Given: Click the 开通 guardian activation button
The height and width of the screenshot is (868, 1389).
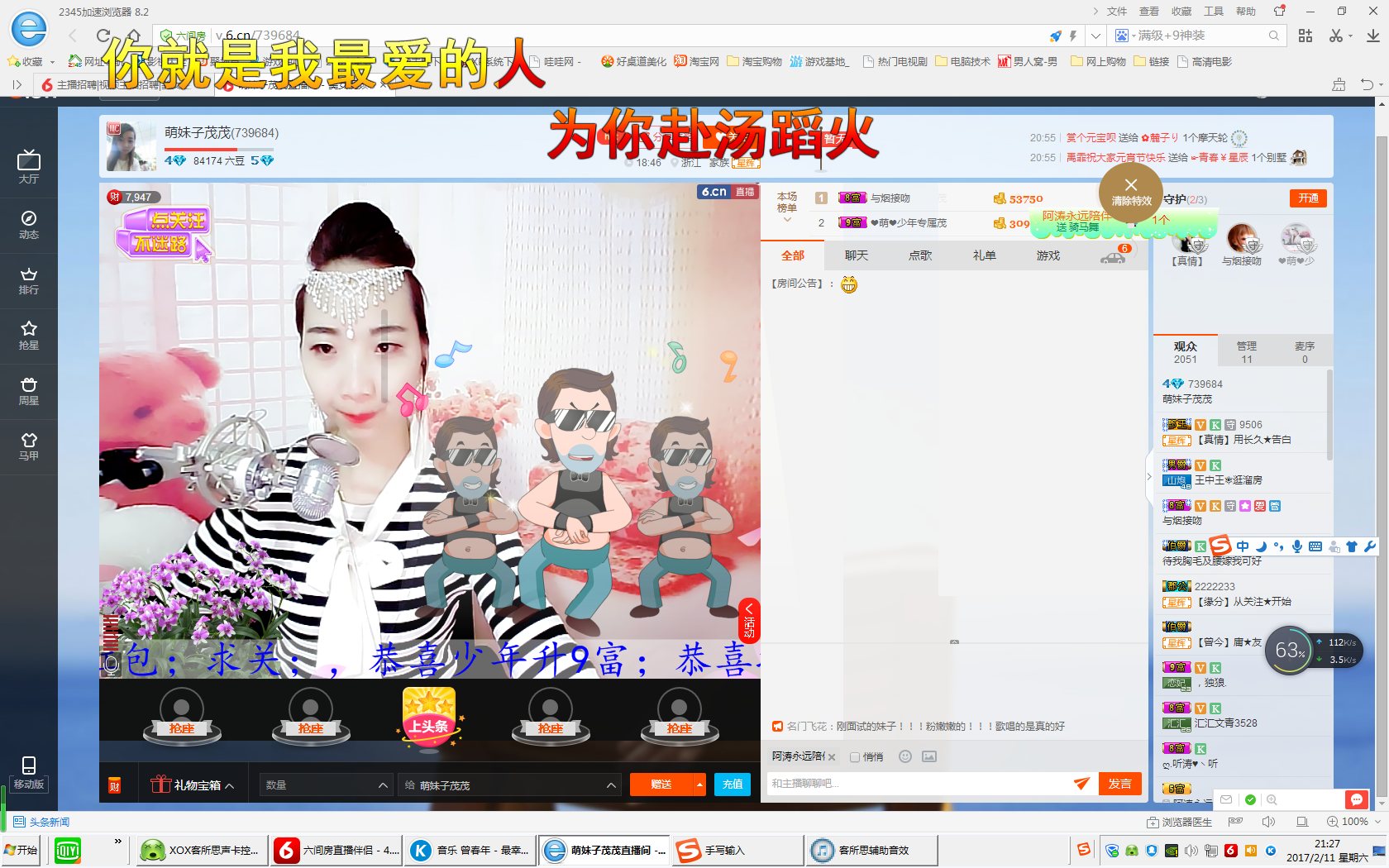Looking at the screenshot, I should click(1308, 198).
